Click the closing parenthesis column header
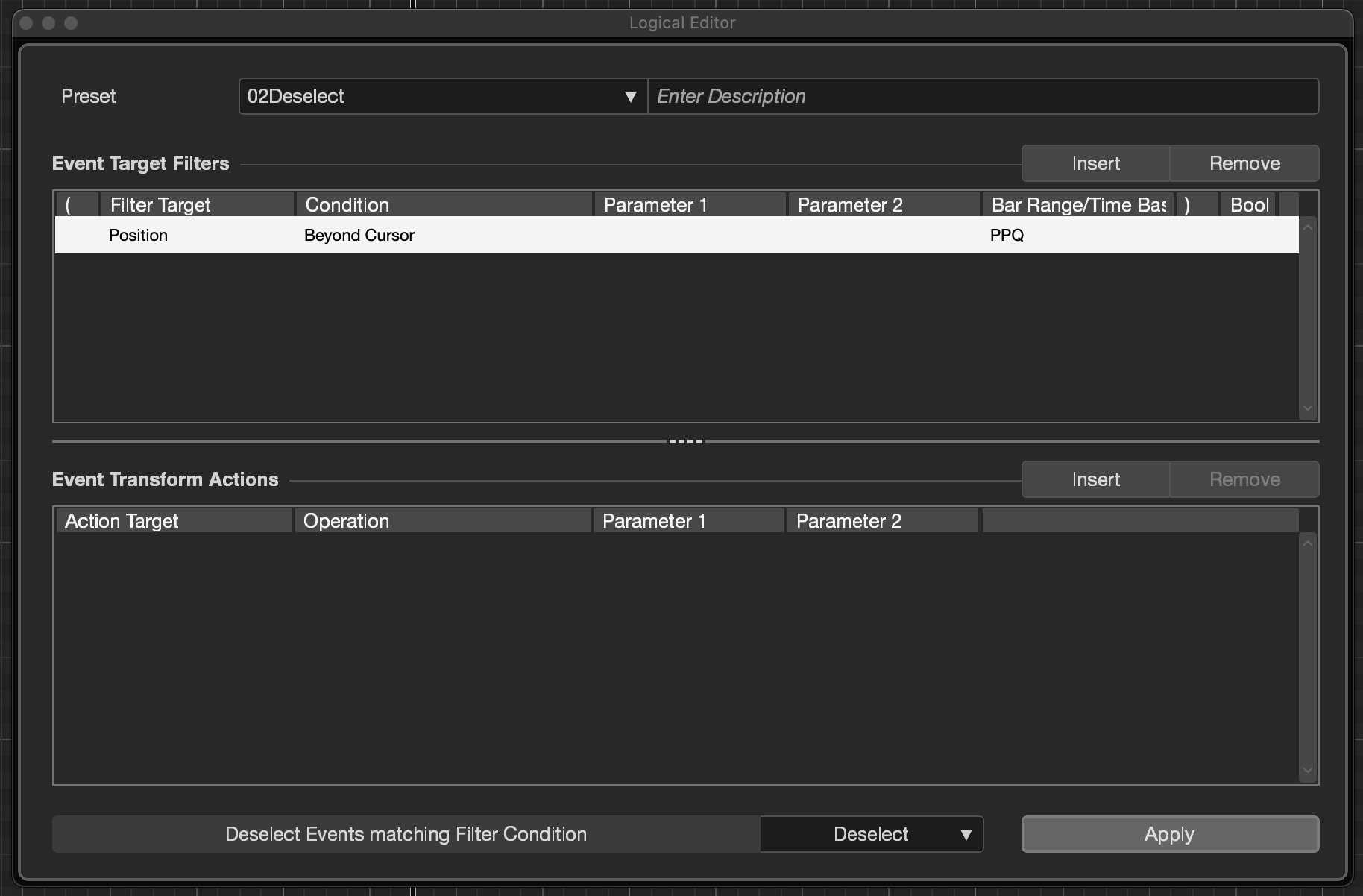This screenshot has height=896, width=1363. tap(1197, 205)
